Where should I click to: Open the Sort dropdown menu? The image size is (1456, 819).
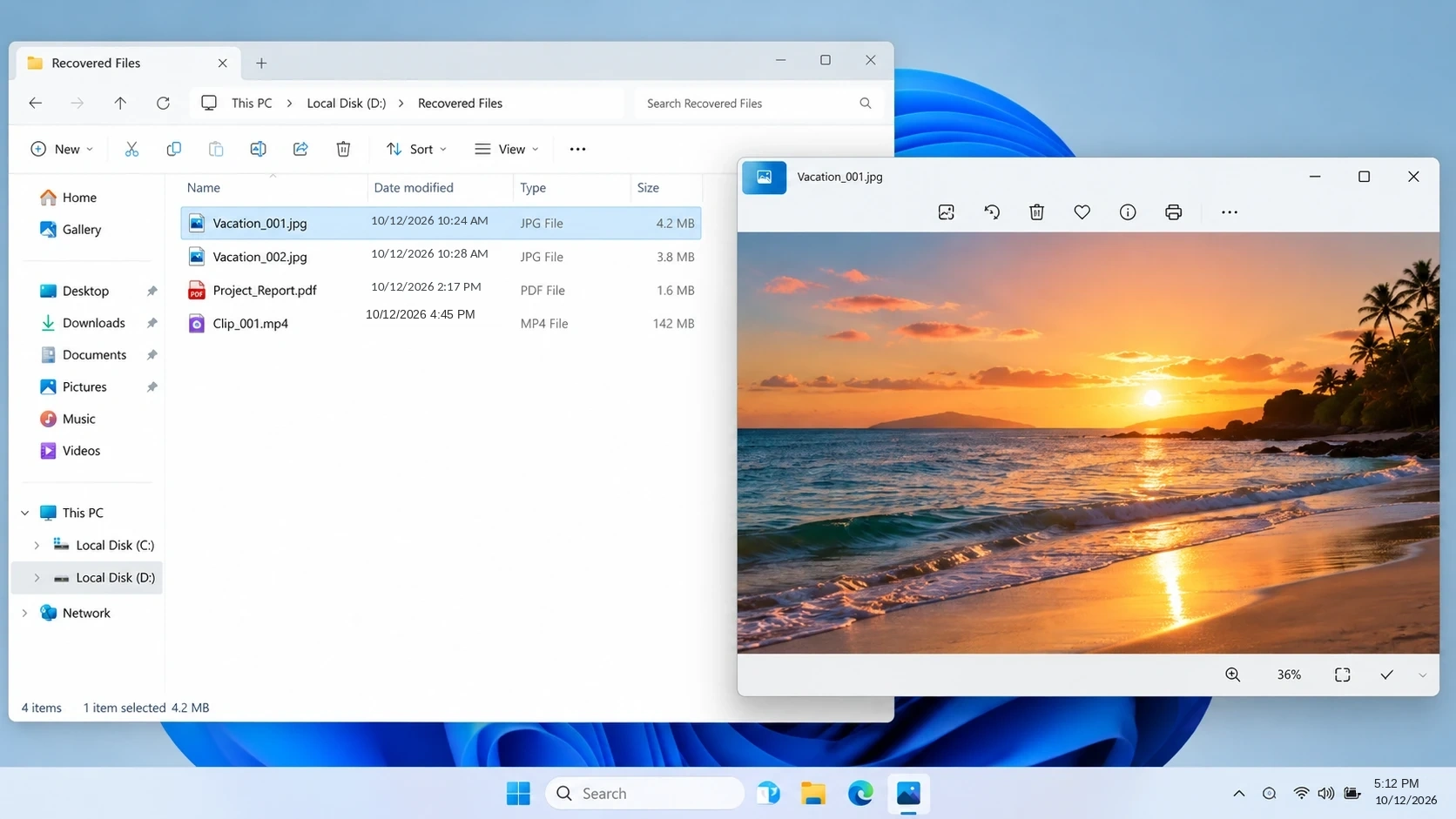(416, 149)
